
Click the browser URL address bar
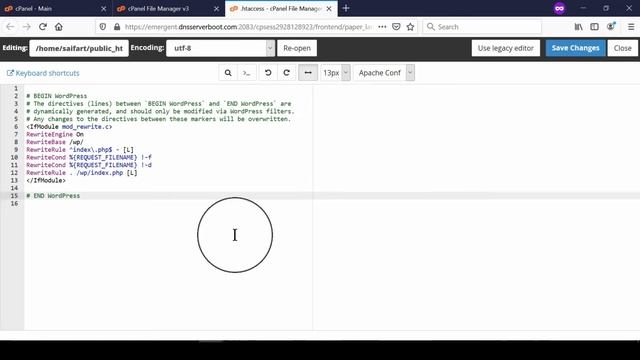pyautogui.click(x=248, y=27)
